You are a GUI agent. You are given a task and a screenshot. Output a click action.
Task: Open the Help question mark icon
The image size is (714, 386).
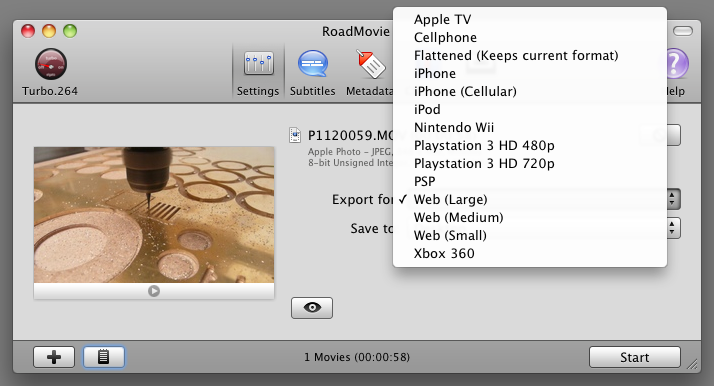coord(677,63)
